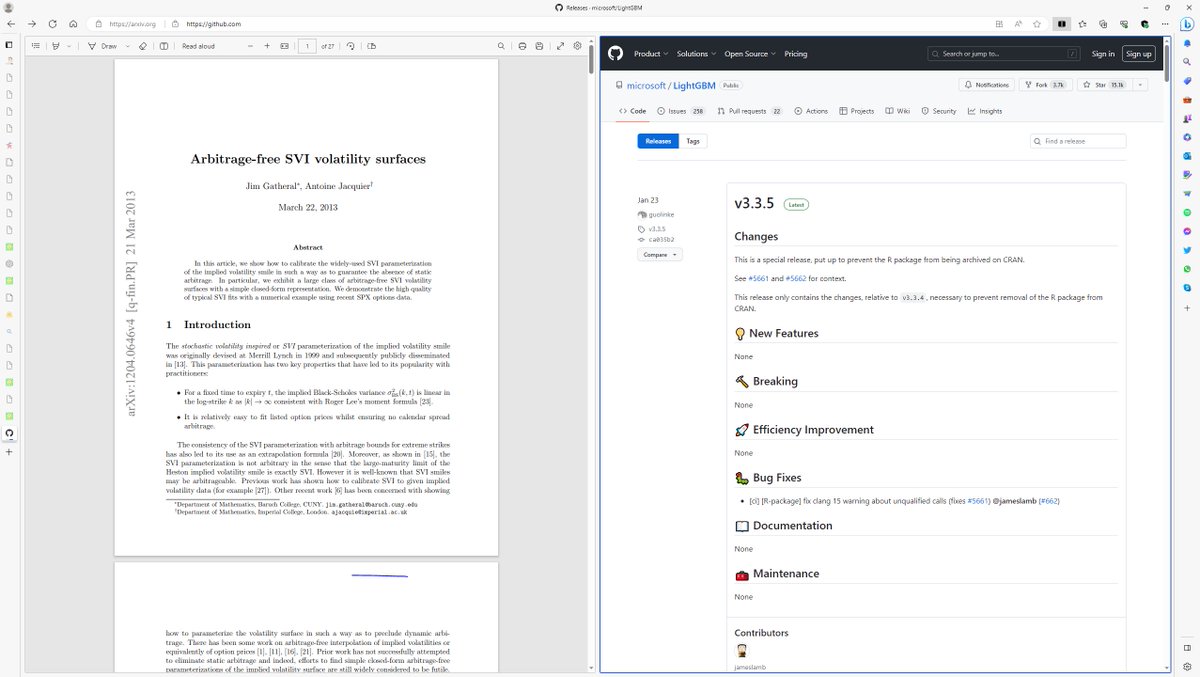Image resolution: width=1200 pixels, height=677 pixels.
Task: Save the PDF document
Action: click(x=540, y=46)
